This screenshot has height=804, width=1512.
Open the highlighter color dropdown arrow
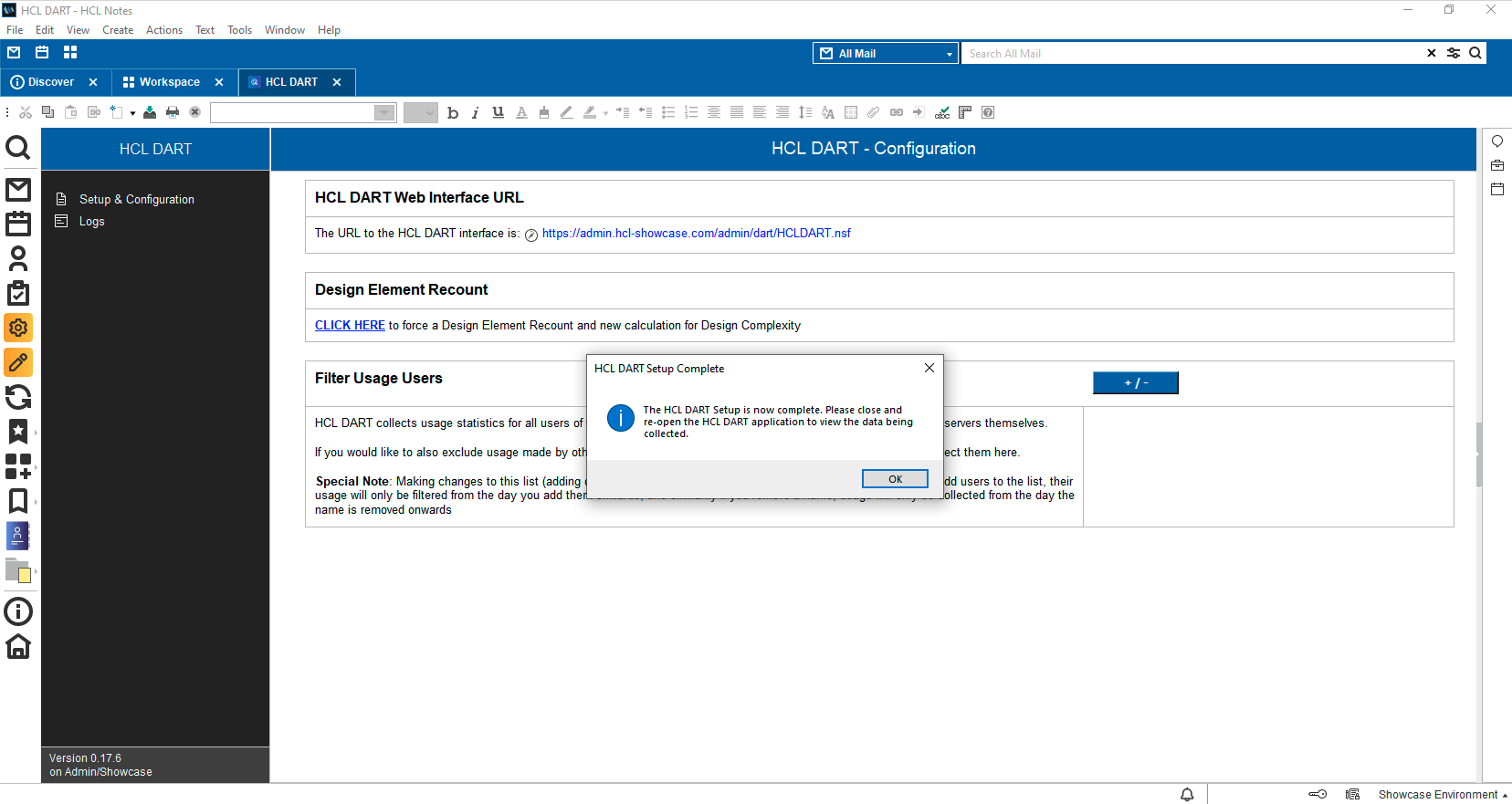click(605, 113)
